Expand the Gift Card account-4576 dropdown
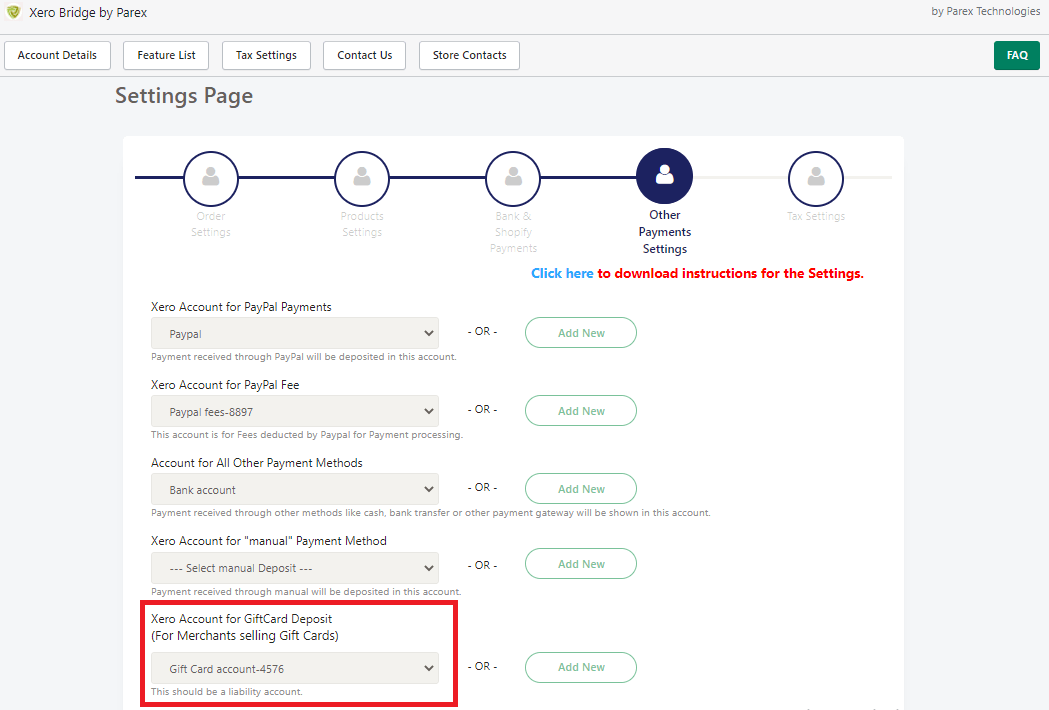This screenshot has width=1049, height=710. [294, 668]
